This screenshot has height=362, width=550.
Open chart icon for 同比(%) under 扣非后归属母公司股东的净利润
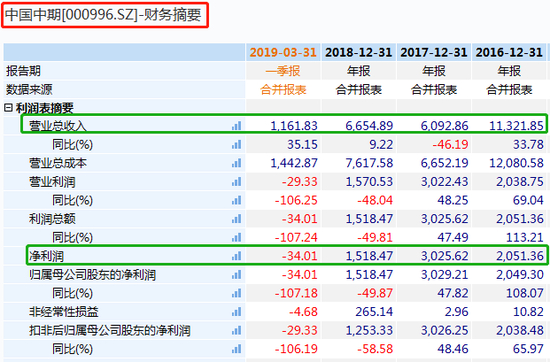point(236,349)
